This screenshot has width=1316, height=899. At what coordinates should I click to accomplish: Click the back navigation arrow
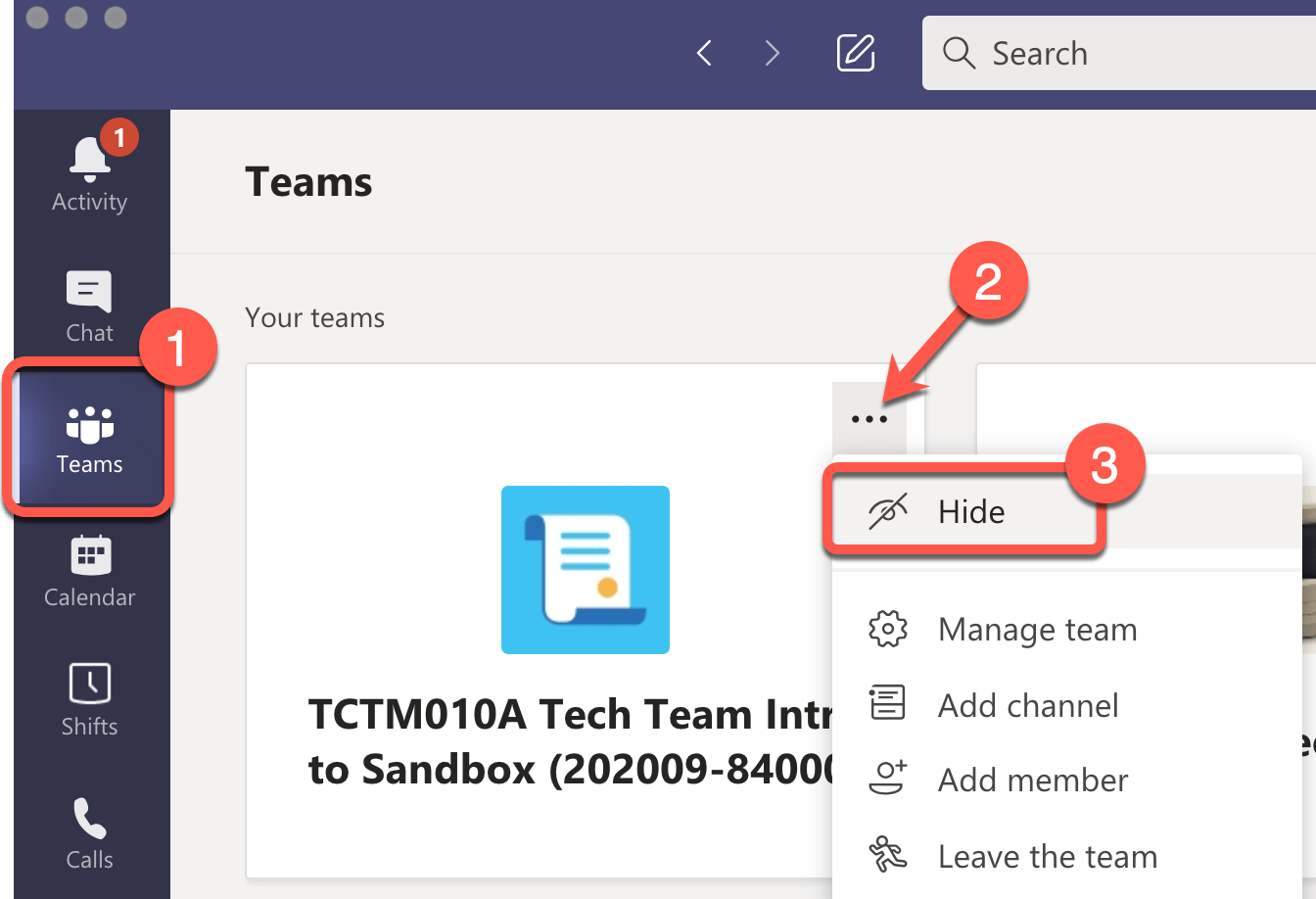703,53
